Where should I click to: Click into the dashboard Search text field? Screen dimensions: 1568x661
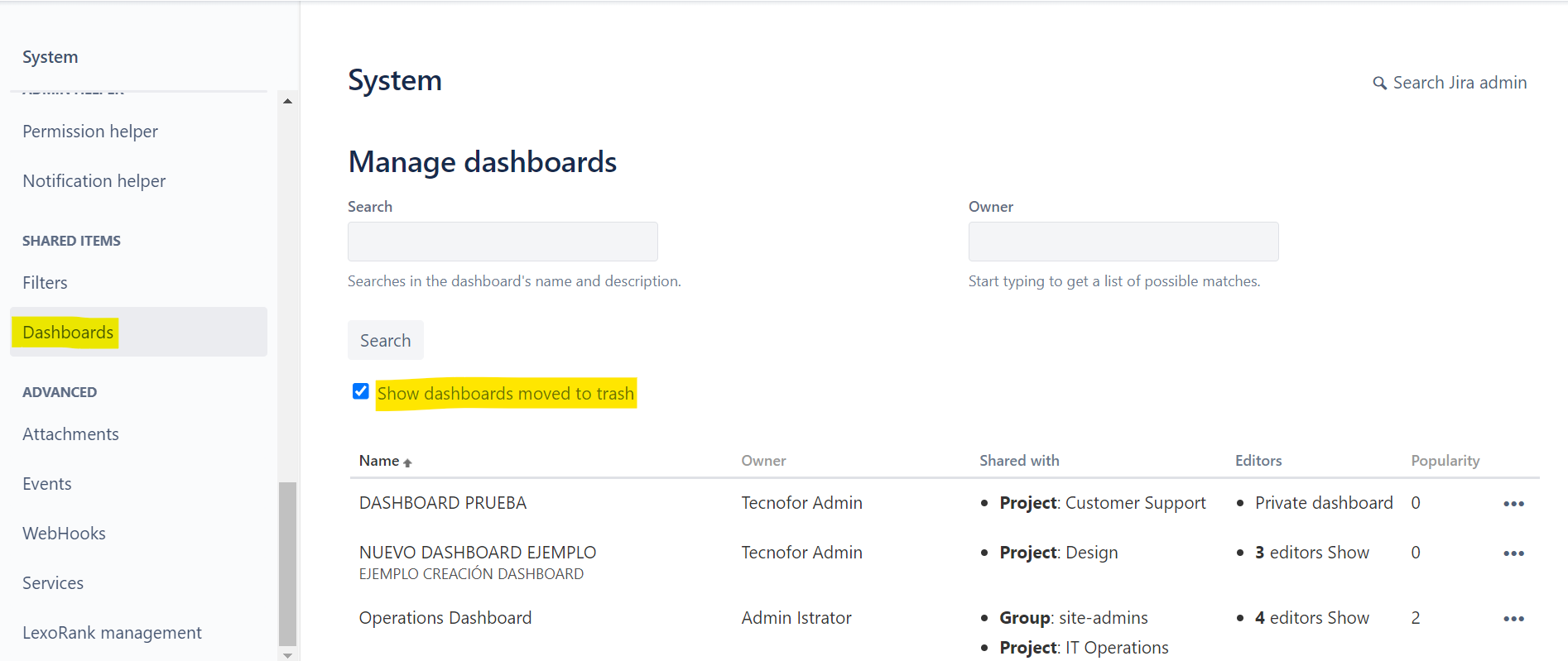click(503, 242)
